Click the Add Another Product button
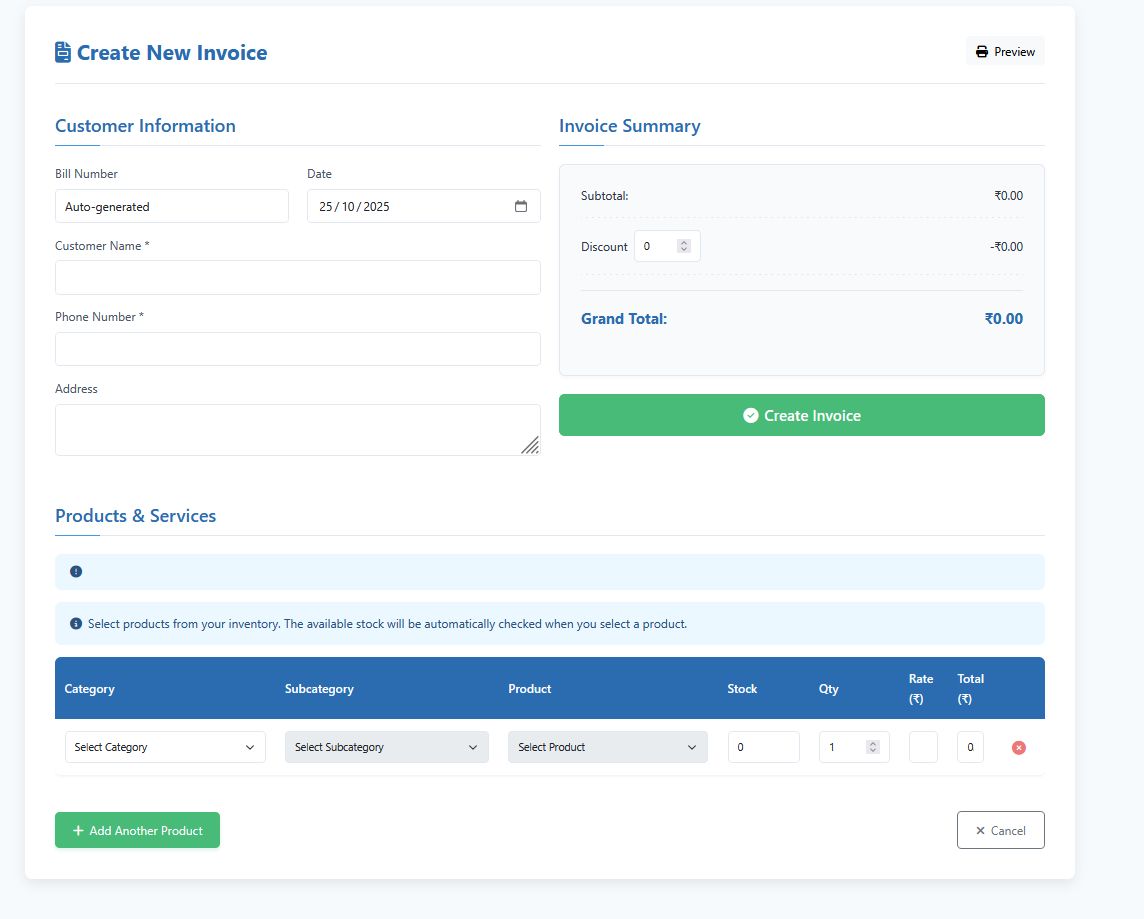1144x919 pixels. 137,830
